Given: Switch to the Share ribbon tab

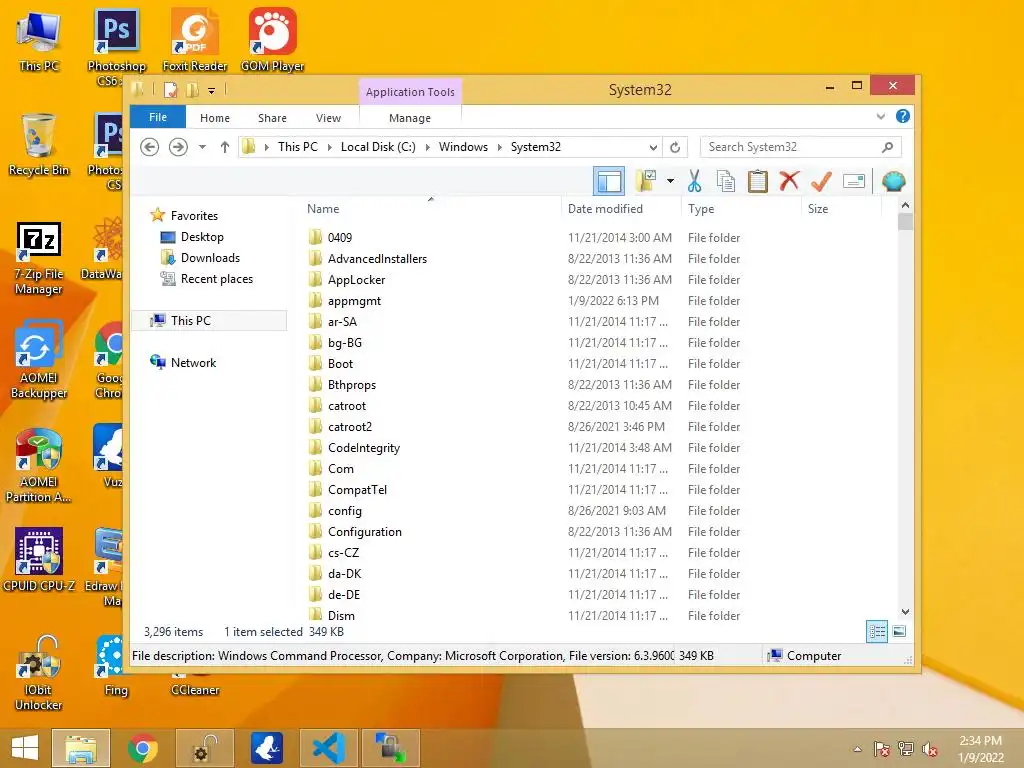Looking at the screenshot, I should pyautogui.click(x=272, y=118).
